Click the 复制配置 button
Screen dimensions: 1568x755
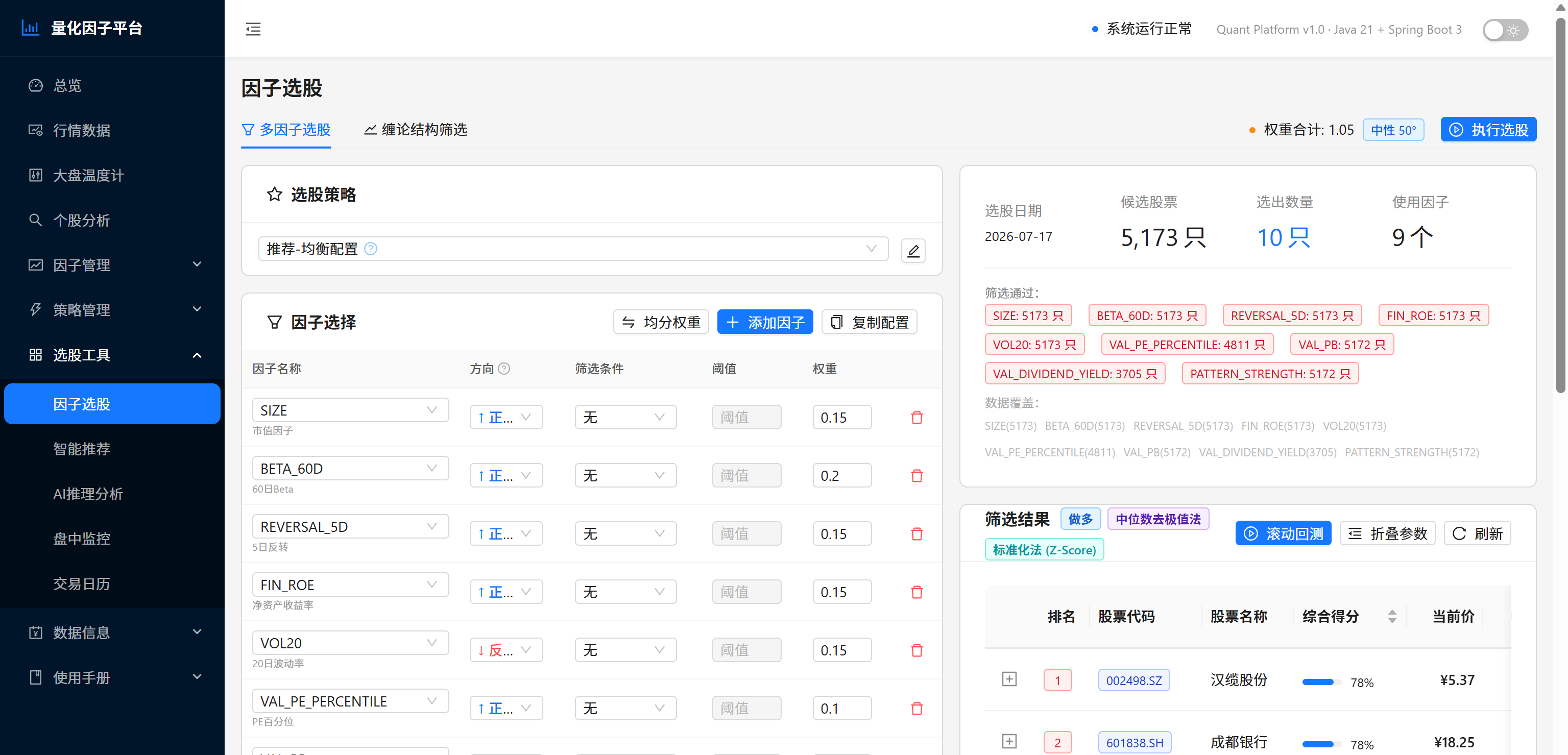tap(869, 322)
